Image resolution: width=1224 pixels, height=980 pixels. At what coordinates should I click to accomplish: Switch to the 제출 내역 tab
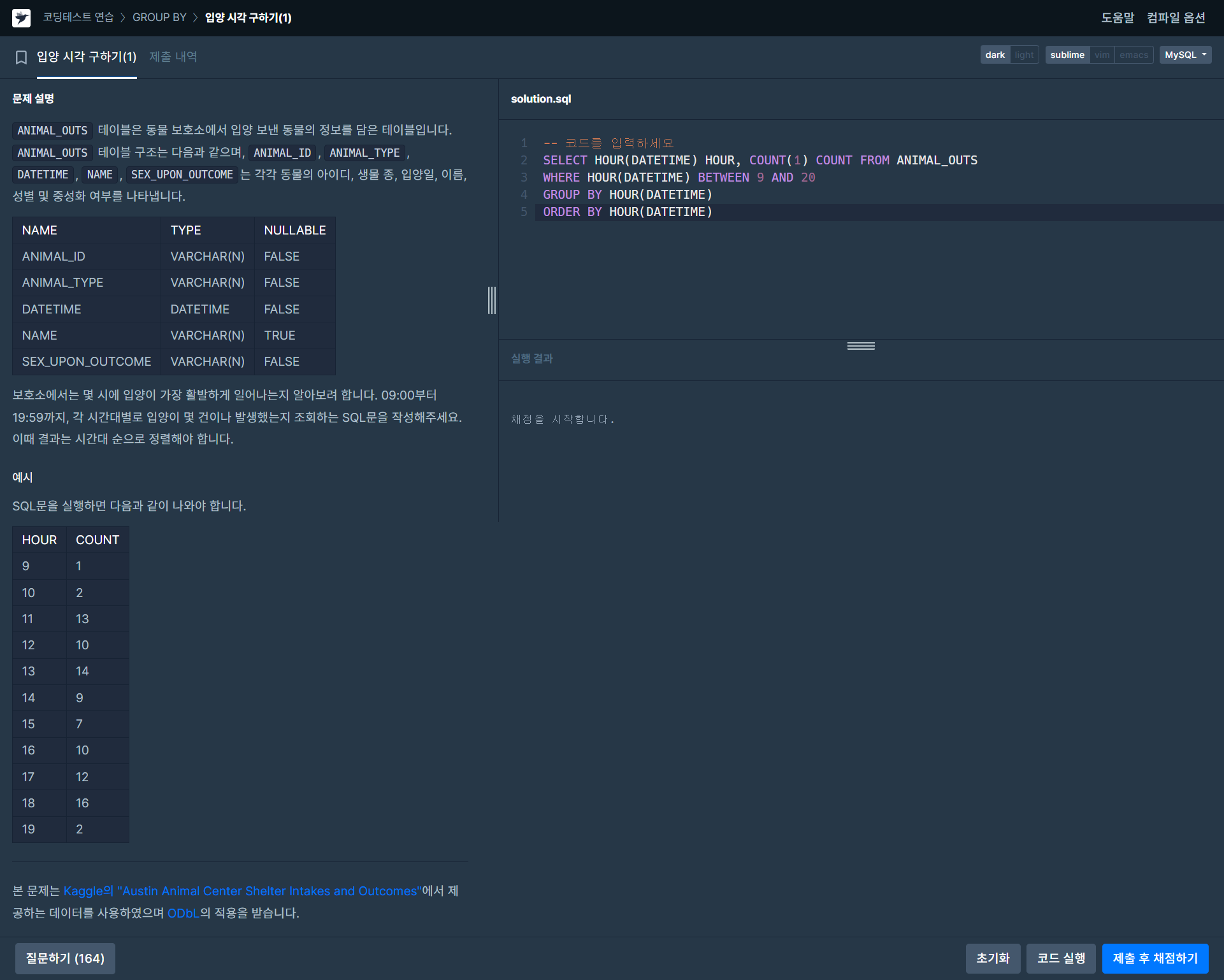point(173,57)
